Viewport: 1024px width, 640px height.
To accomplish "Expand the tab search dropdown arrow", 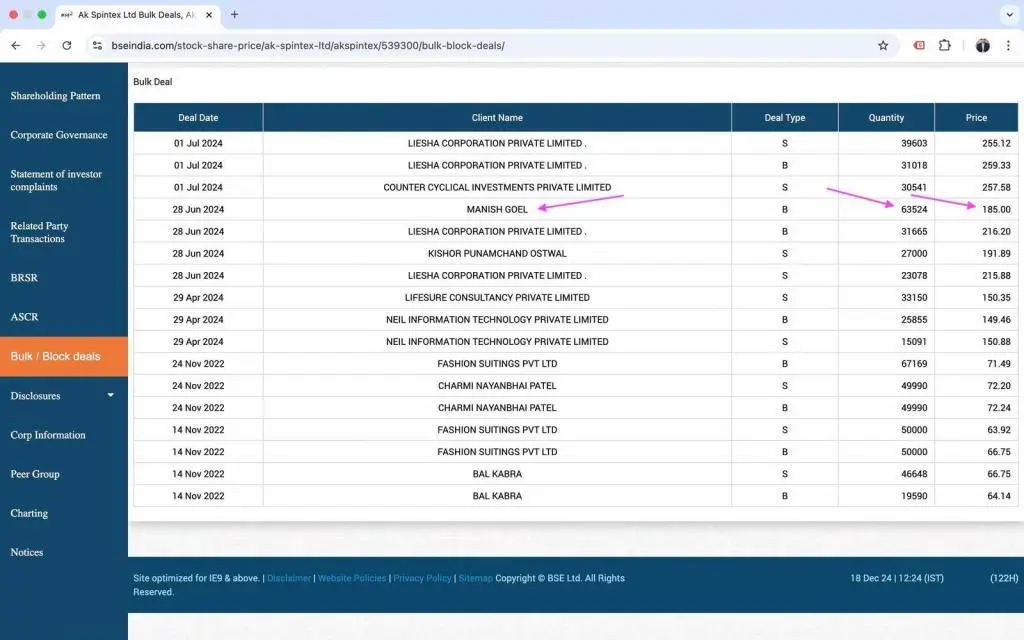I will click(1008, 15).
